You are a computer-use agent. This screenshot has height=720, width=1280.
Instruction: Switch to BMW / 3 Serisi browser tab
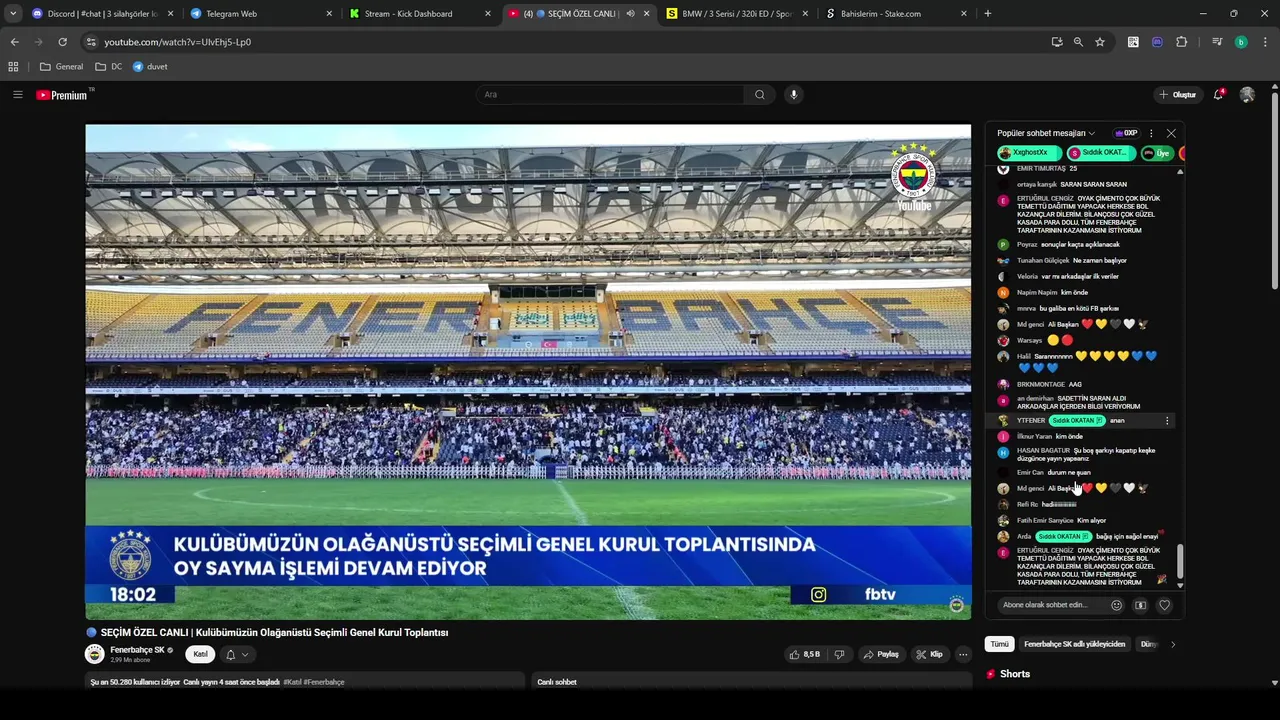pos(736,14)
